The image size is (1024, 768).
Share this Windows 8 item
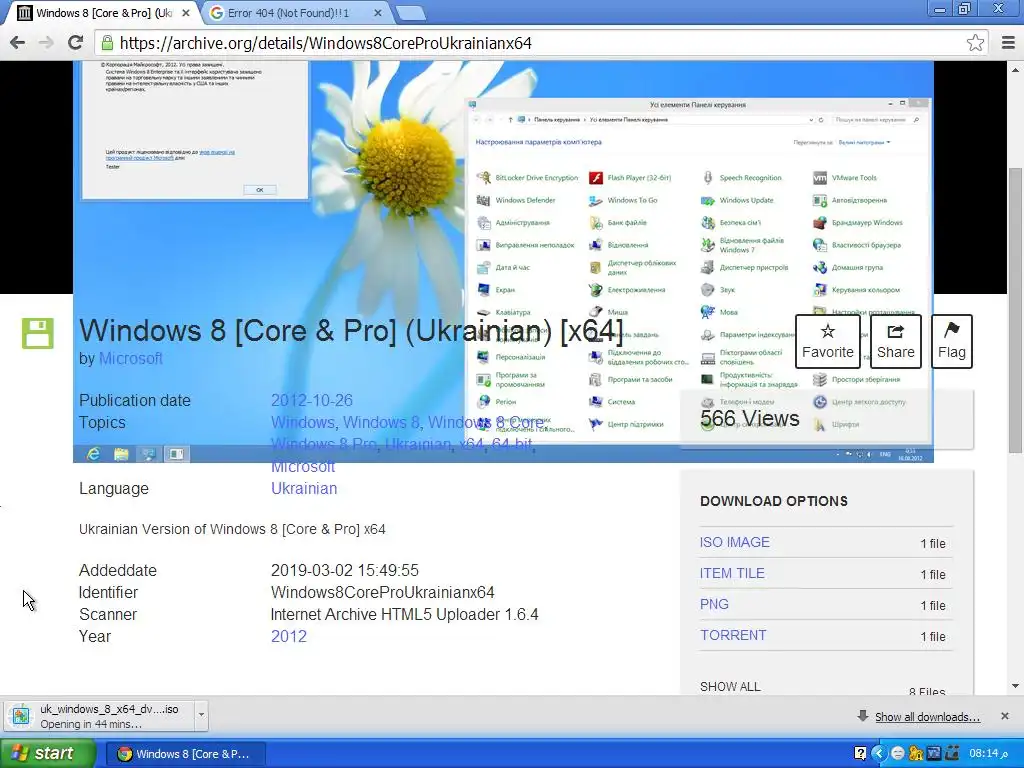tap(895, 342)
